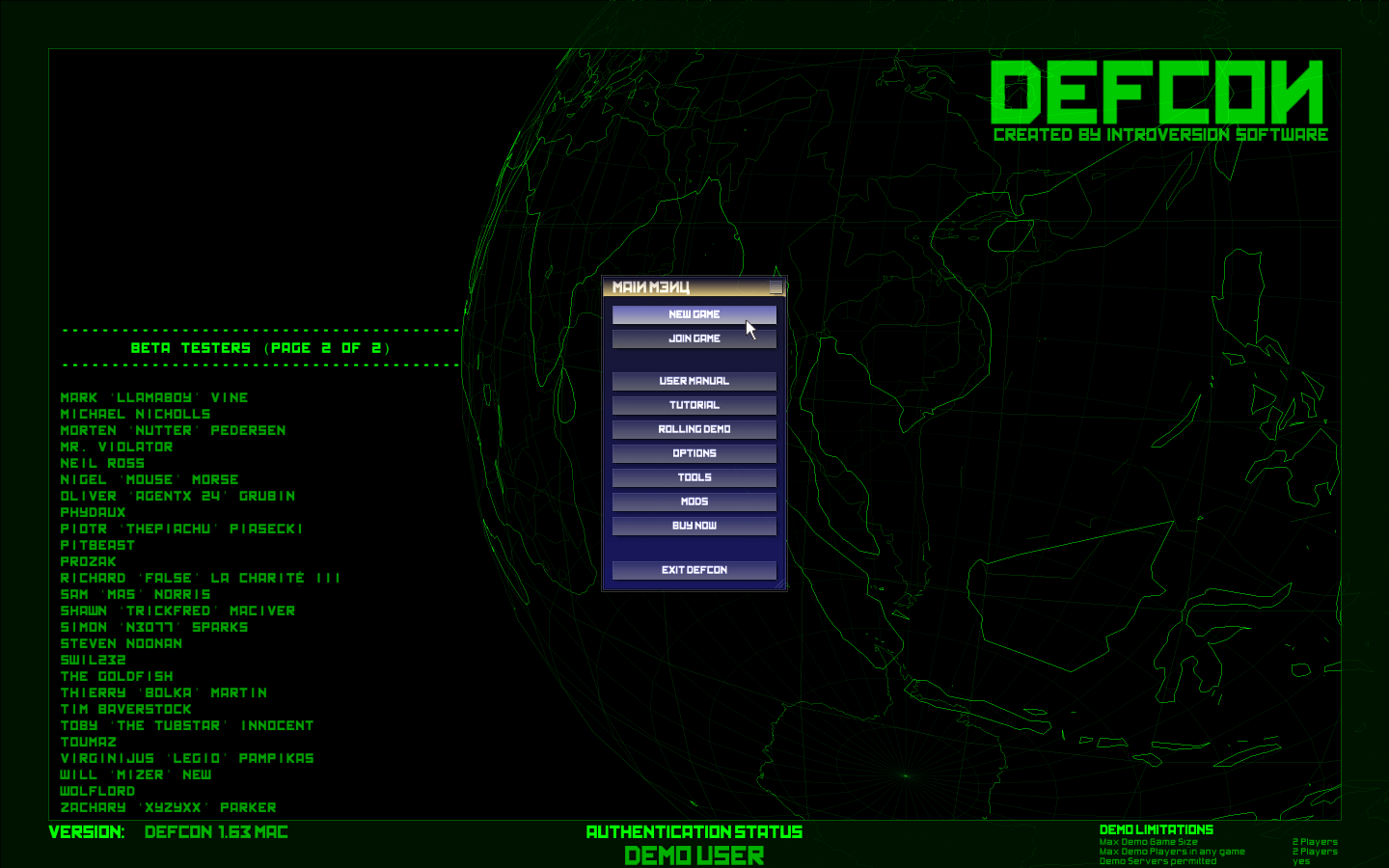
Task: Click the name Shawn 'Trickfred' MacIver
Action: coord(177,610)
